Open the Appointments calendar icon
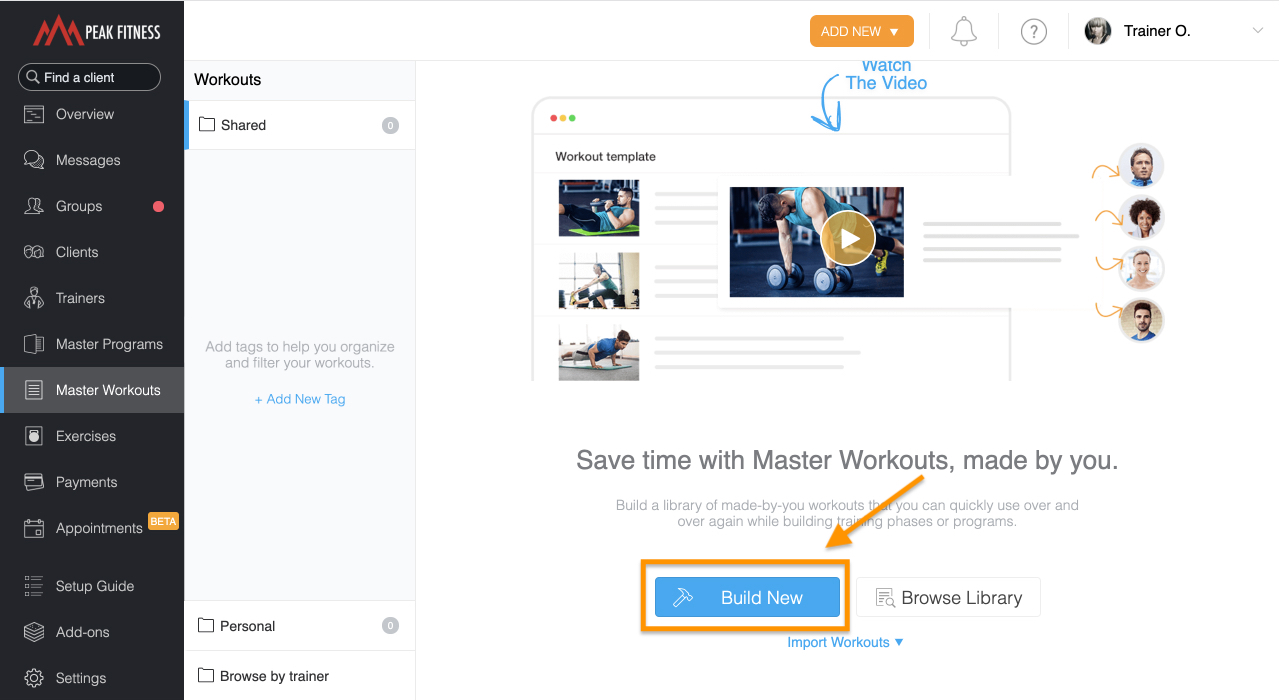This screenshot has height=700, width=1280. point(34,528)
